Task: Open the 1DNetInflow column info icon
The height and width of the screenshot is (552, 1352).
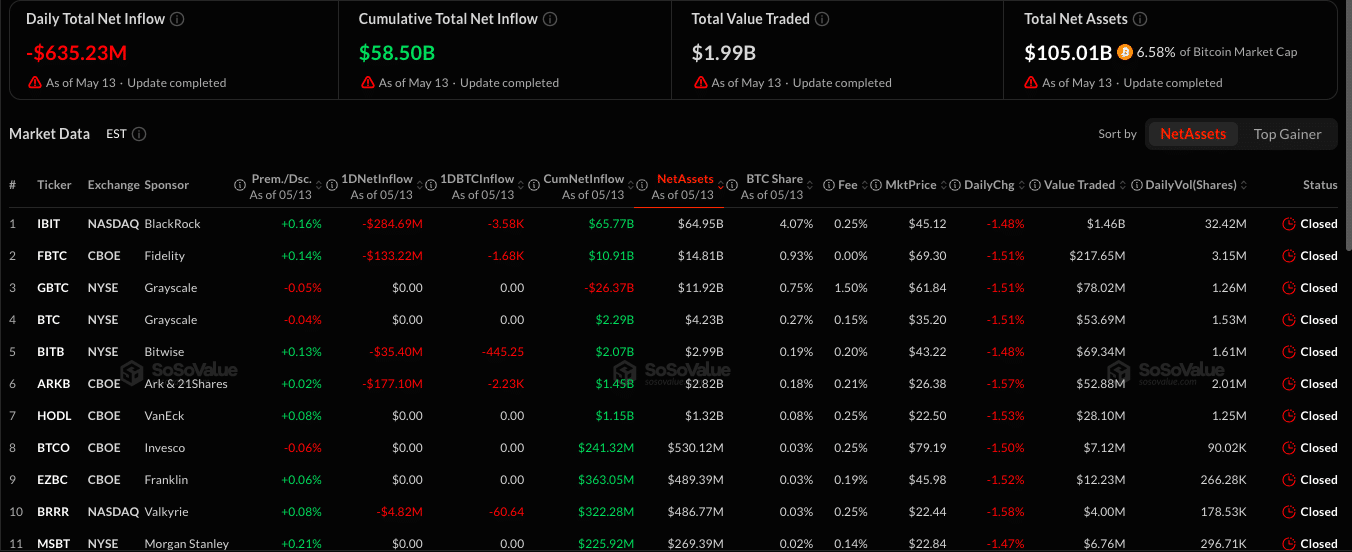Action: tap(333, 185)
